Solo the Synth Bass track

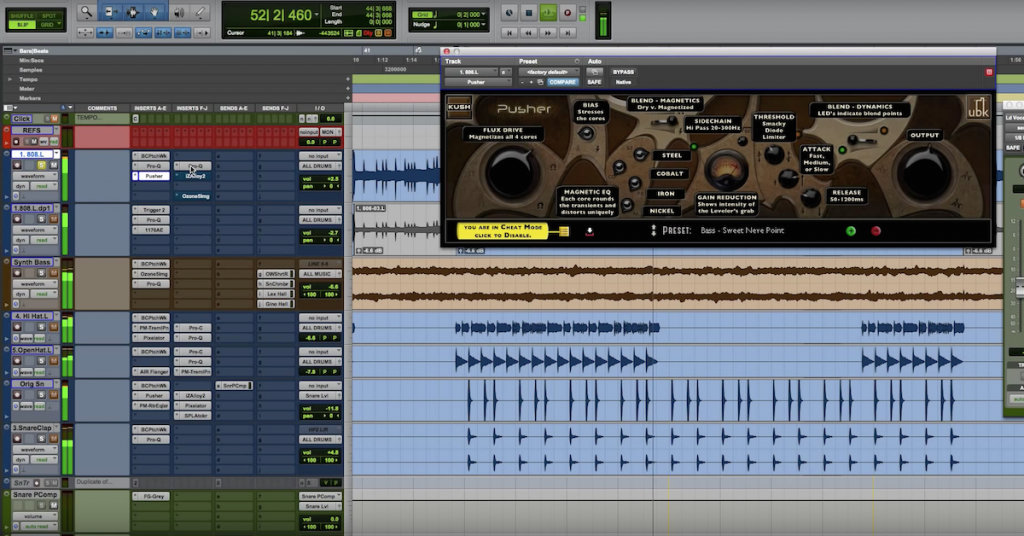pyautogui.click(x=41, y=273)
